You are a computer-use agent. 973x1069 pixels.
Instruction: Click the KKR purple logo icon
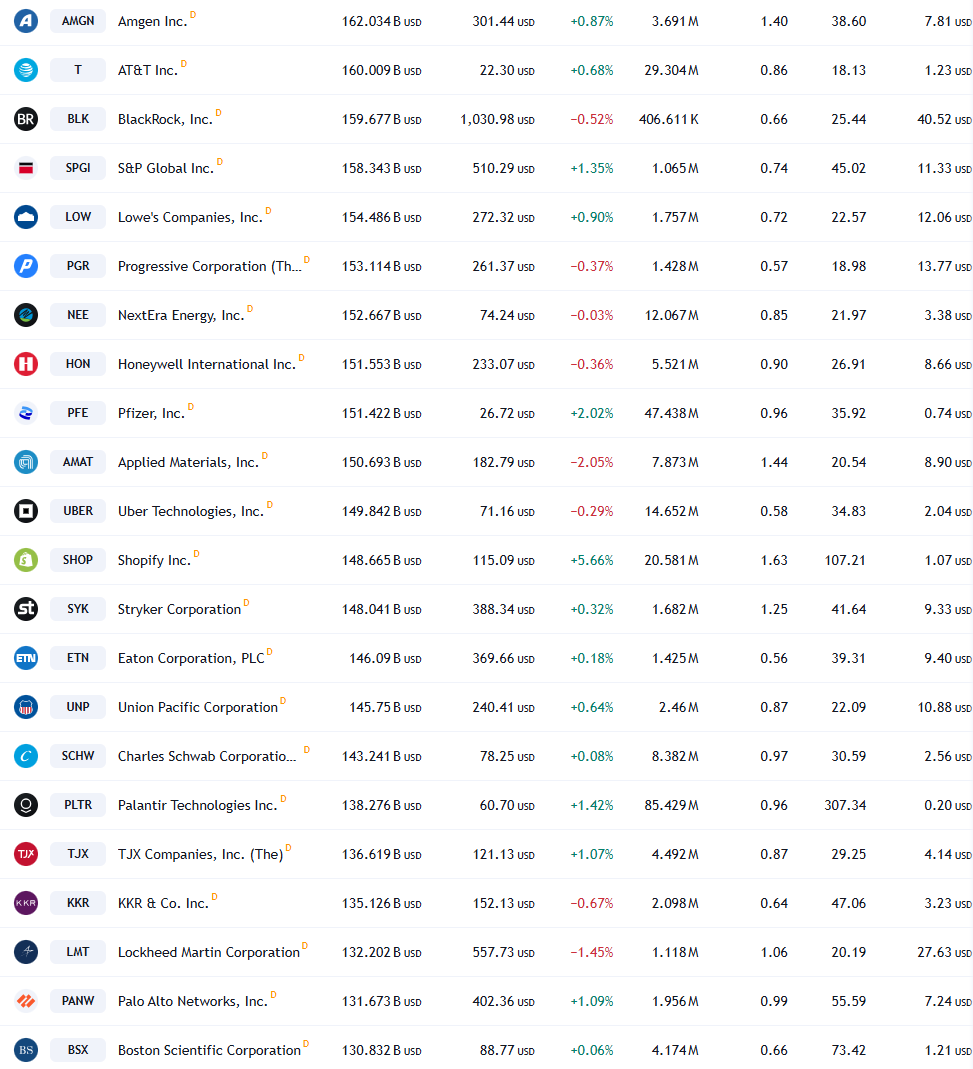pos(26,903)
